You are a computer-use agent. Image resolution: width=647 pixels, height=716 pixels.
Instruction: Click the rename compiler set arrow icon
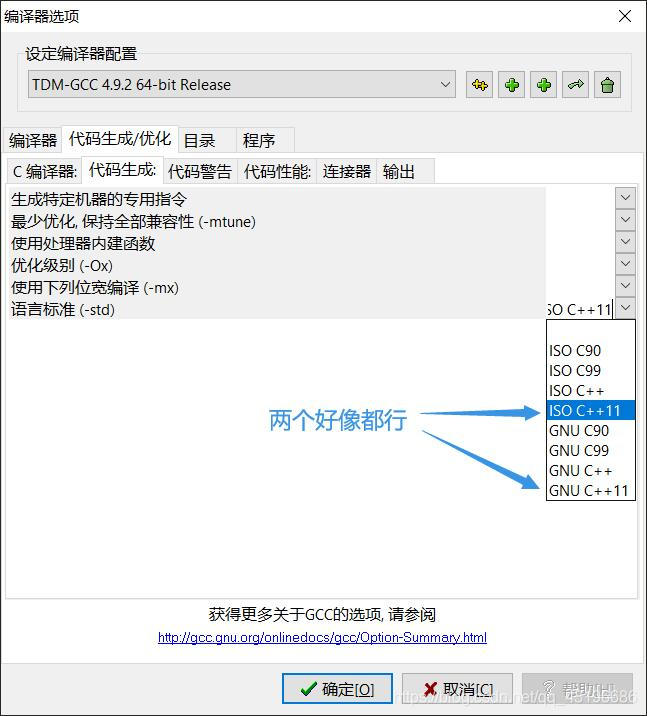[x=575, y=85]
